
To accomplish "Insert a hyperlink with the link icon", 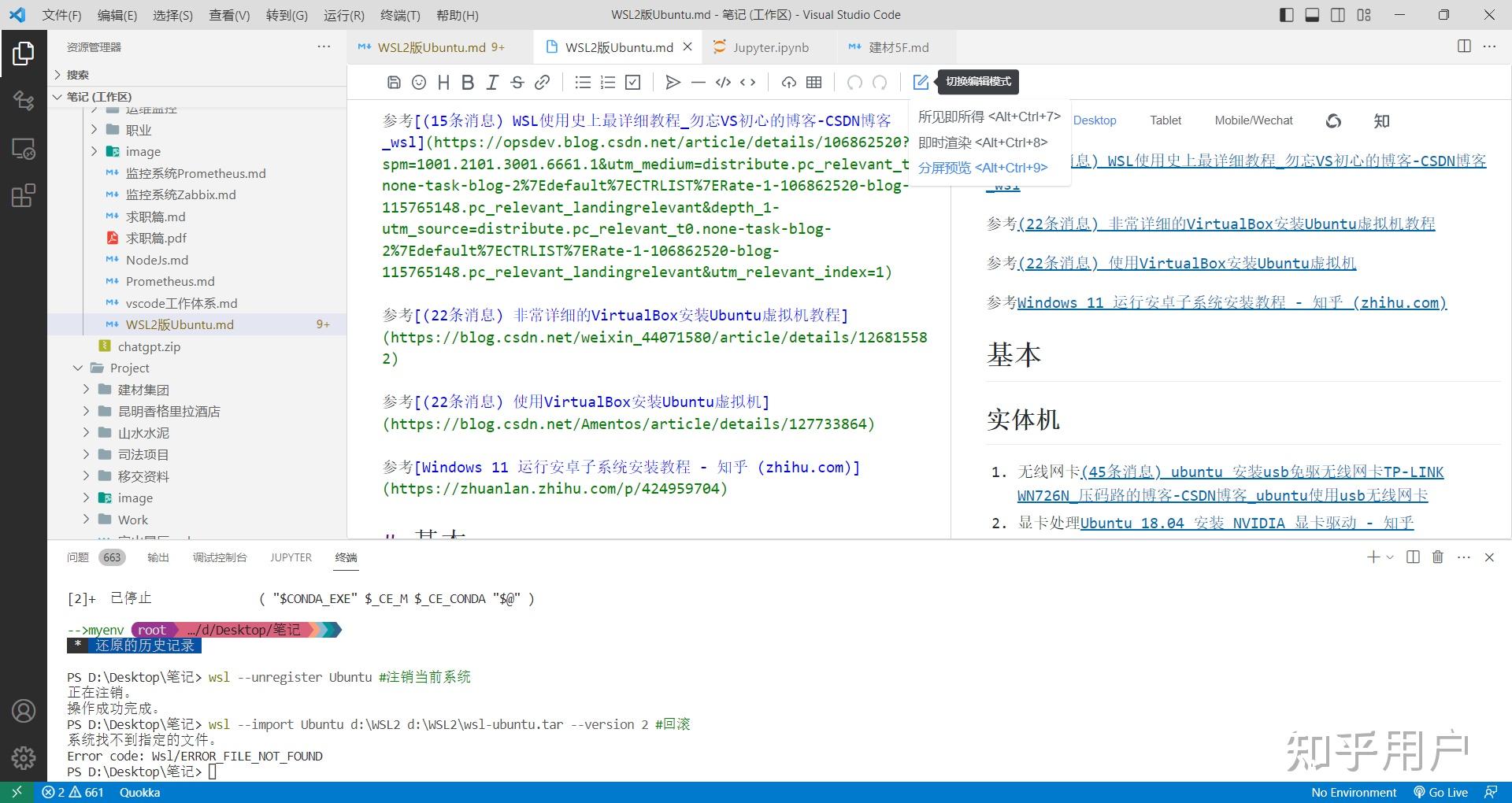I will [x=542, y=82].
